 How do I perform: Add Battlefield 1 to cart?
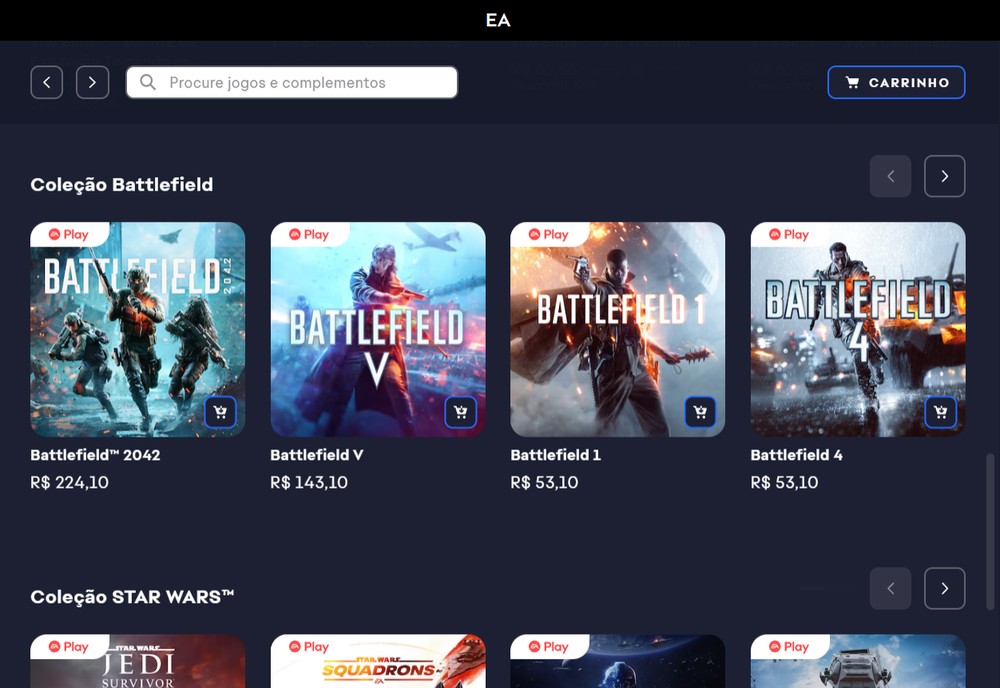700,411
